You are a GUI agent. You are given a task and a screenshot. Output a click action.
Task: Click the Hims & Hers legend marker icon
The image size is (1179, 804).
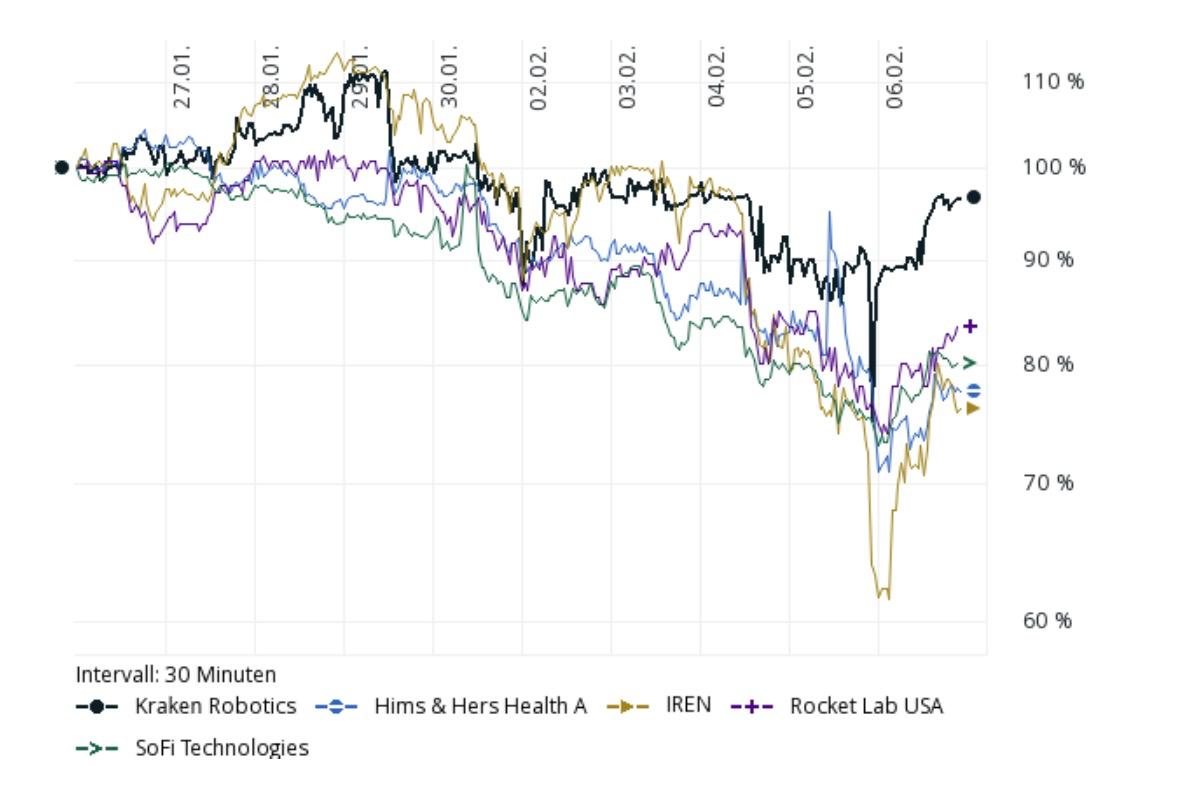click(336, 706)
